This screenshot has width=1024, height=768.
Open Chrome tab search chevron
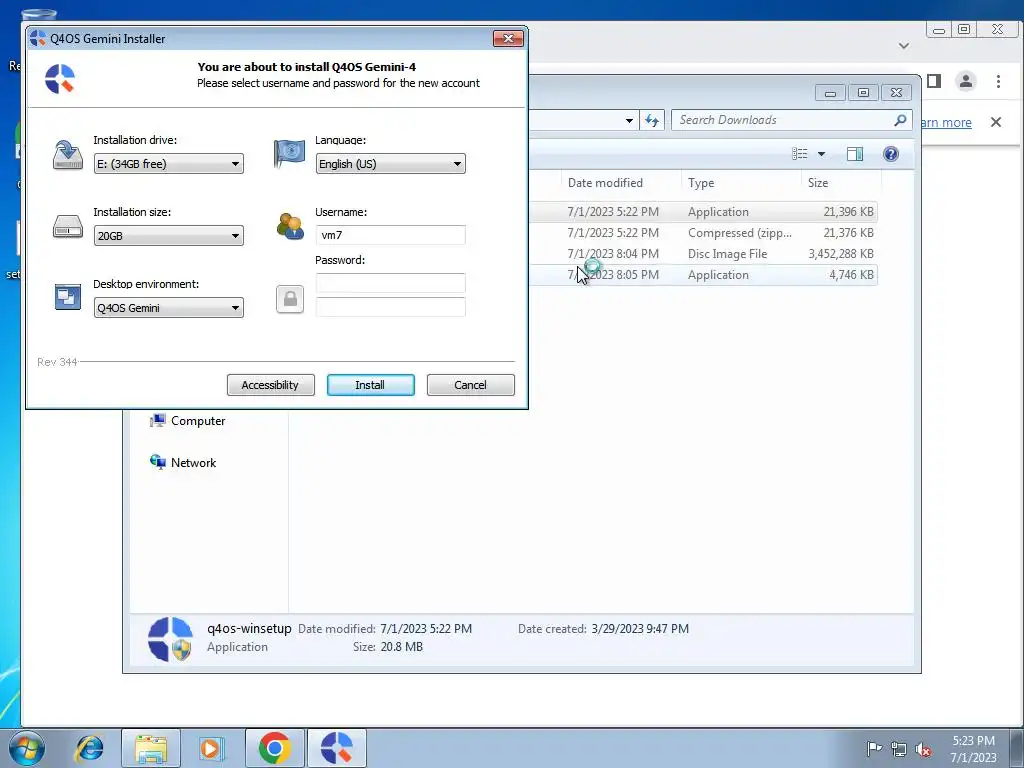click(904, 46)
